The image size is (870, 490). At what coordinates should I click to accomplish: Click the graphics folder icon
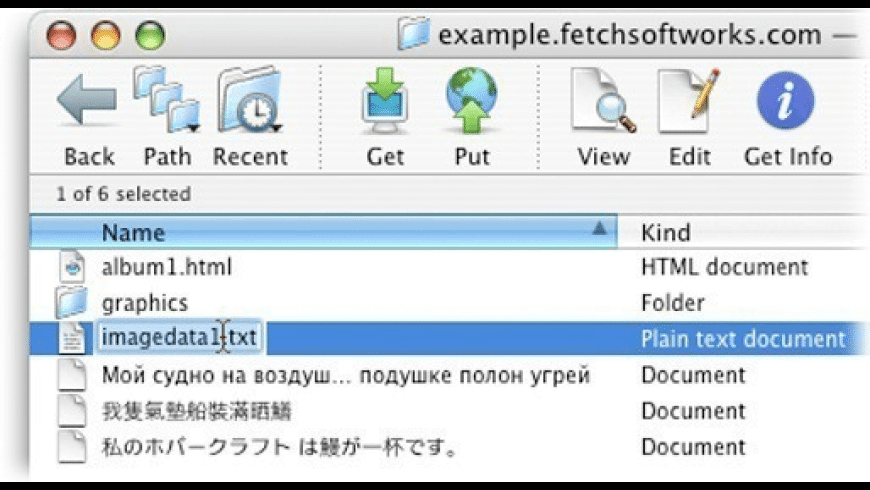pyautogui.click(x=71, y=302)
